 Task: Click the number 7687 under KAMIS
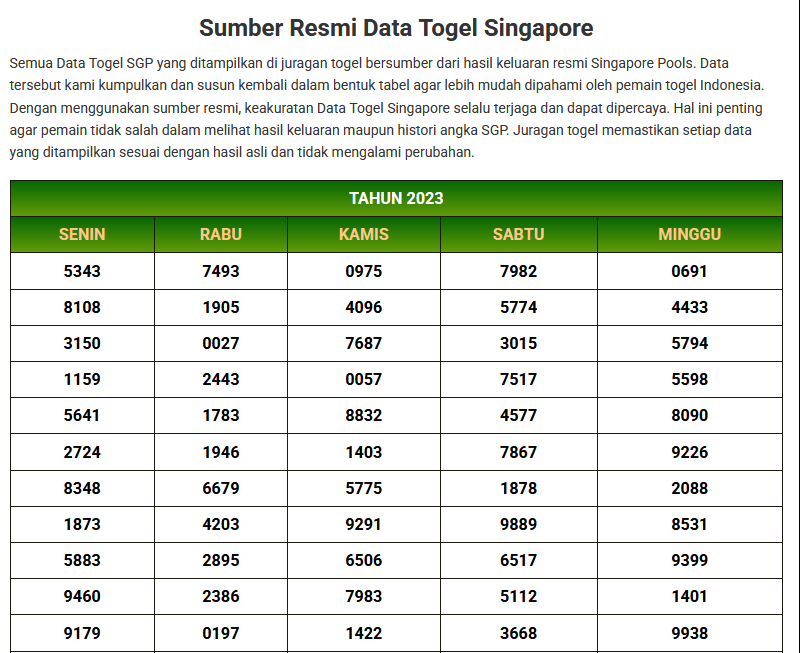tap(364, 343)
